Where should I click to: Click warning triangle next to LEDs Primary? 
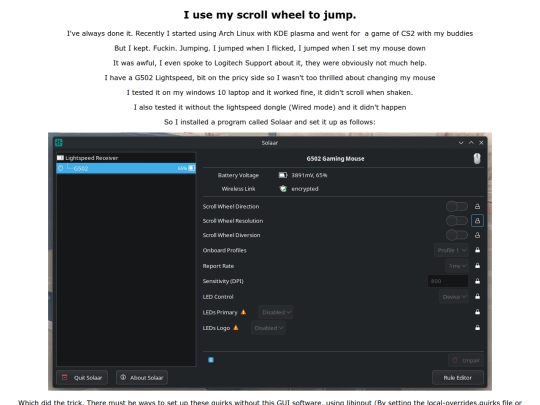pyautogui.click(x=243, y=312)
